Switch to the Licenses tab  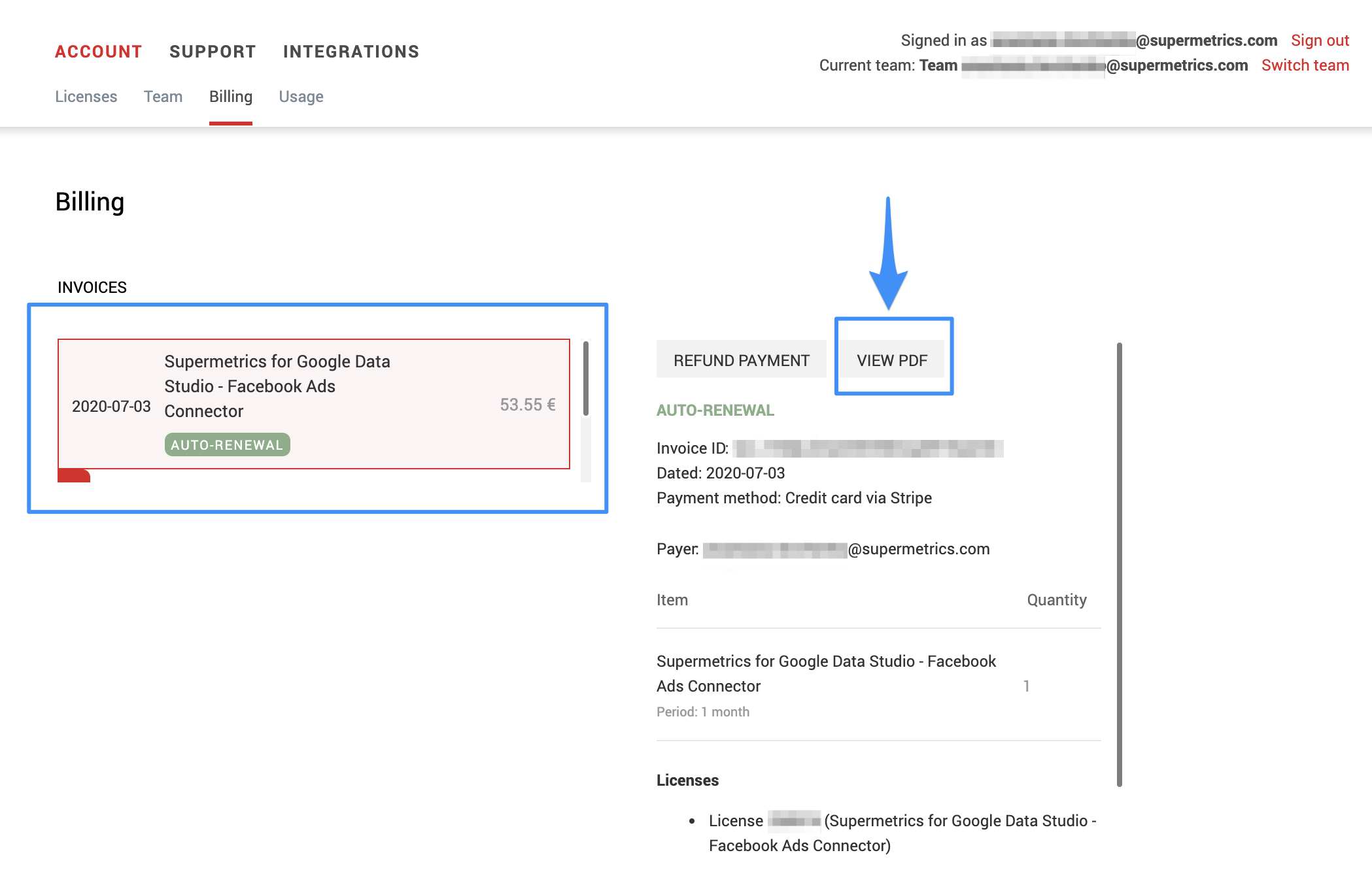[x=86, y=97]
